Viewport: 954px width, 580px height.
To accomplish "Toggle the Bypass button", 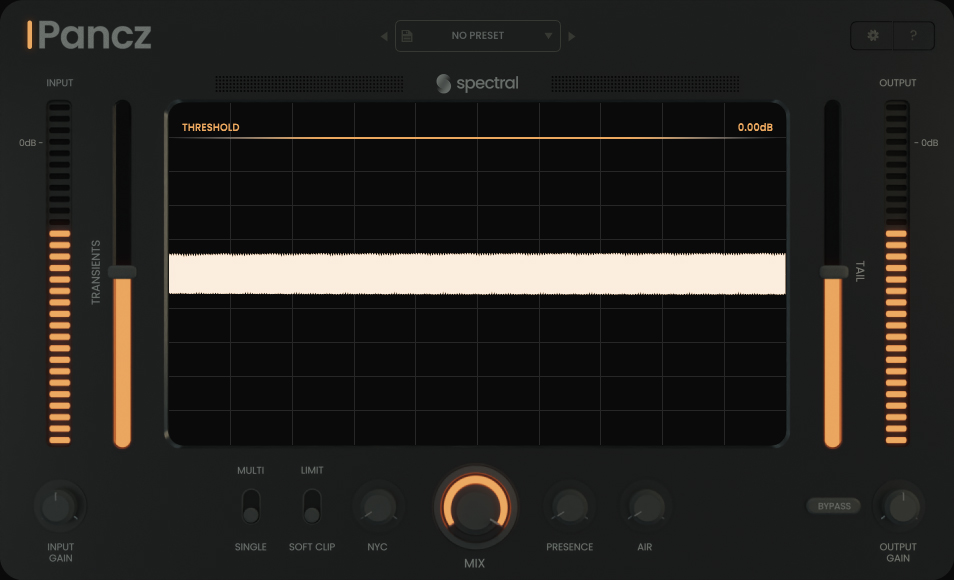I will click(834, 506).
